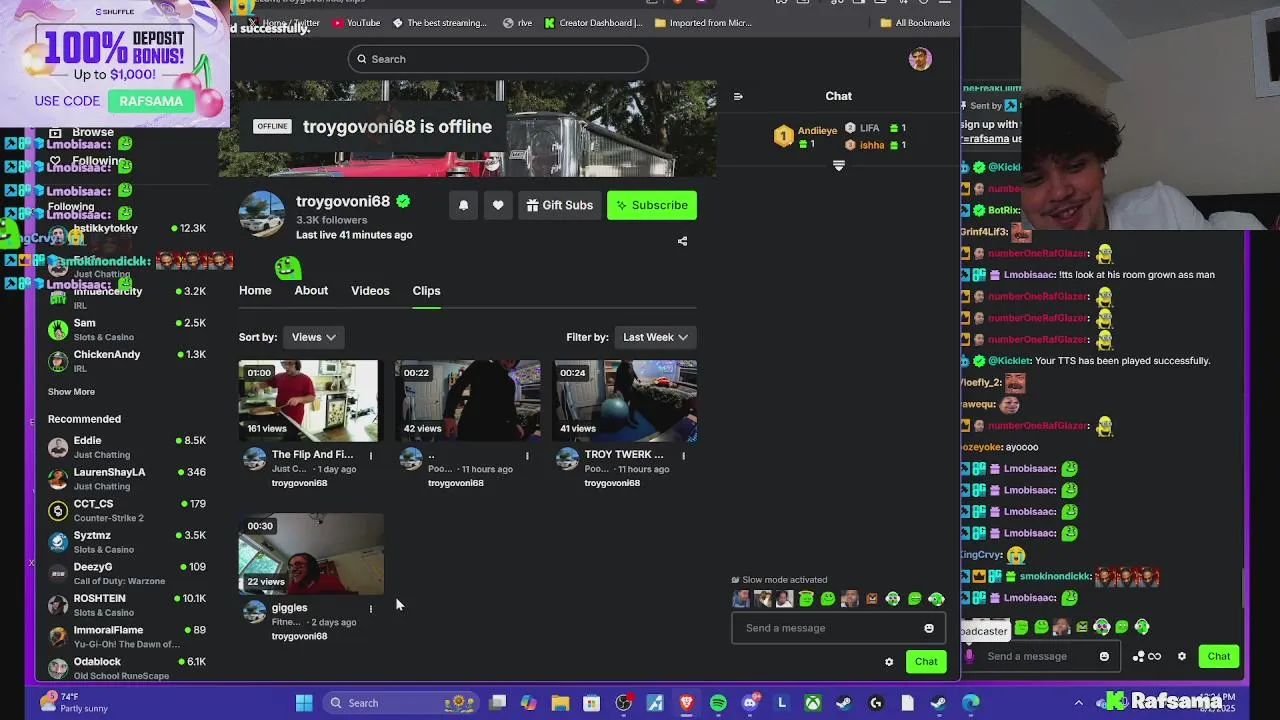
Task: Toggle notification bell for troygovoni68
Action: 463,205
